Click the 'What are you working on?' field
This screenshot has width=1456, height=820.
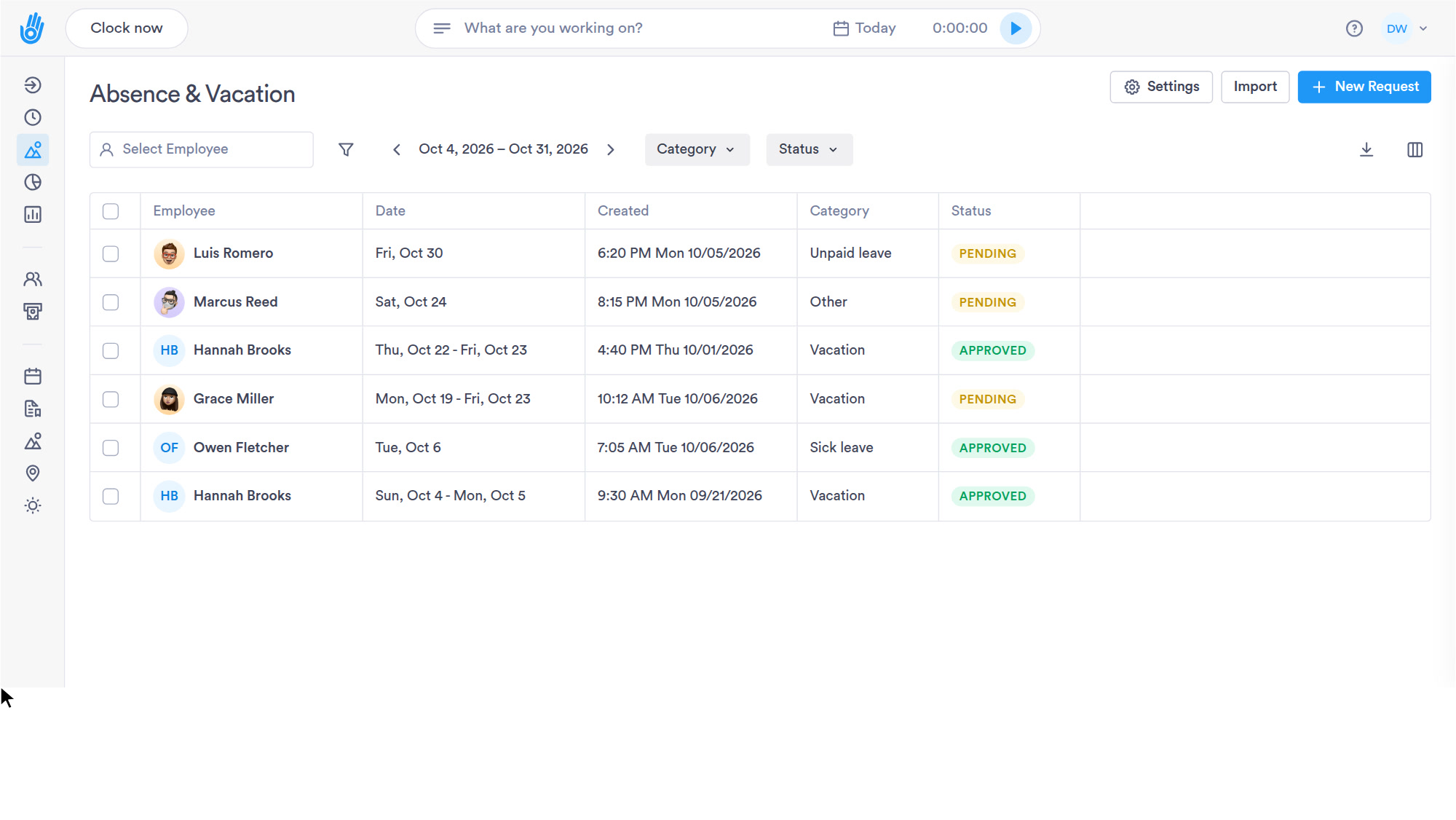(553, 28)
